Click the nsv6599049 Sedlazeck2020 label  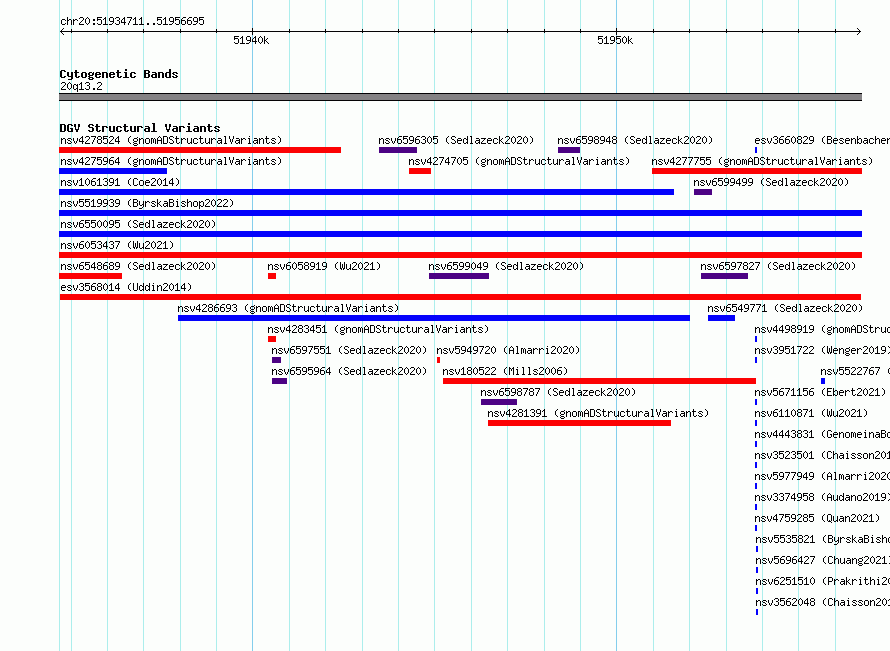click(x=506, y=266)
